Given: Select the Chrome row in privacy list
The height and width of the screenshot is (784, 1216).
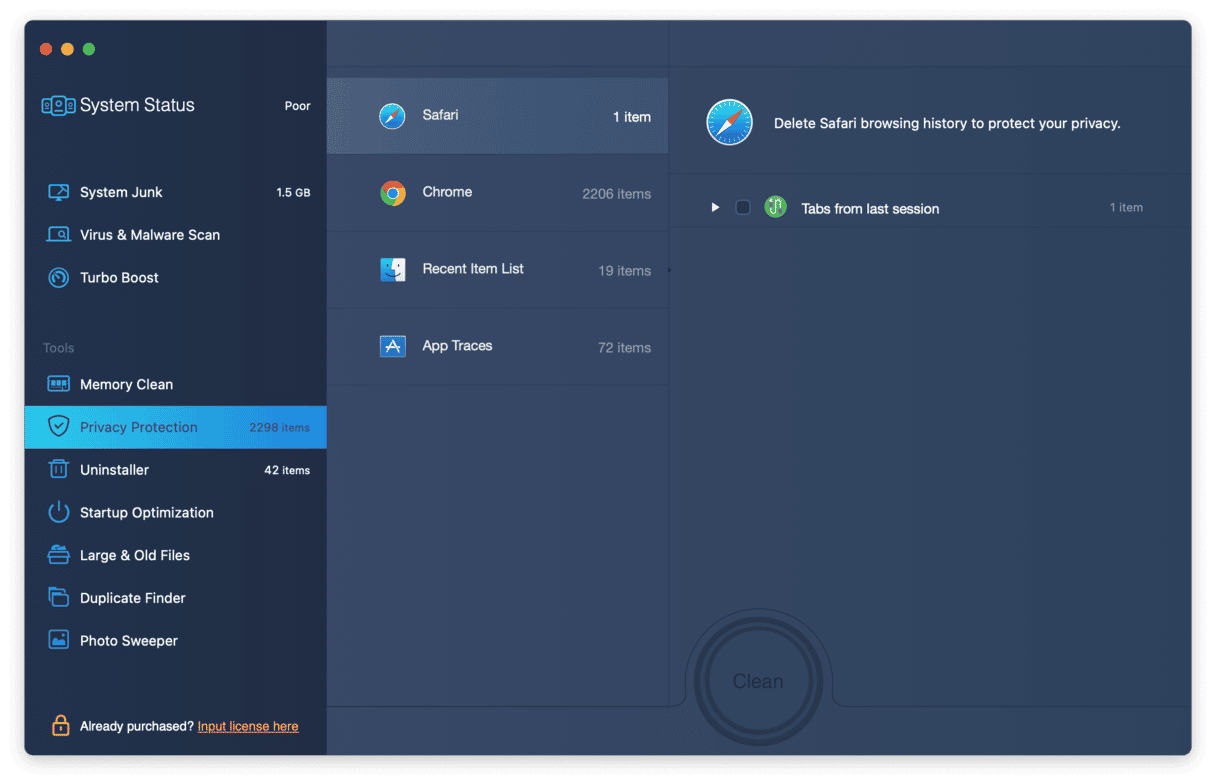Looking at the screenshot, I should coord(497,193).
